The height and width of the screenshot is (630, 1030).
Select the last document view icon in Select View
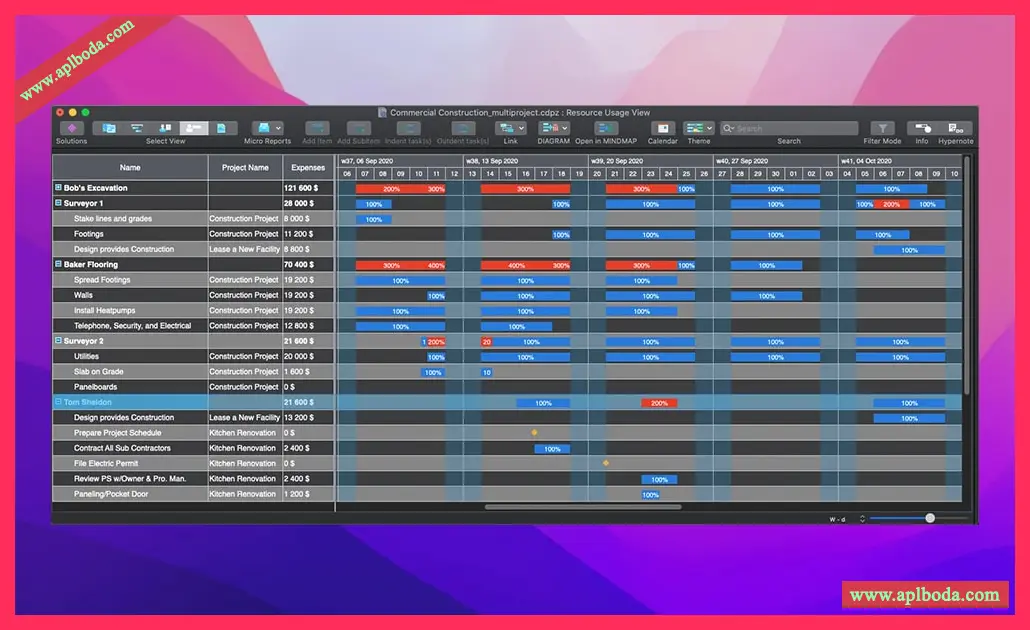pos(222,128)
